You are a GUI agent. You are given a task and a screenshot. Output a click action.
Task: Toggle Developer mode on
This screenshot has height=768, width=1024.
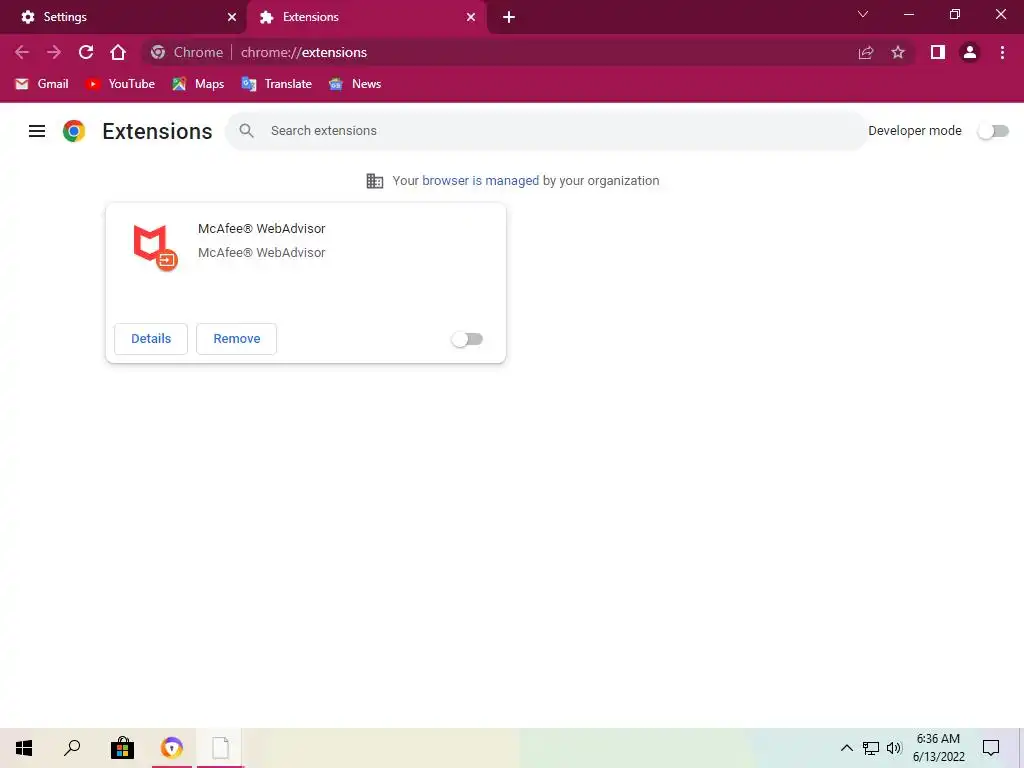coord(993,131)
